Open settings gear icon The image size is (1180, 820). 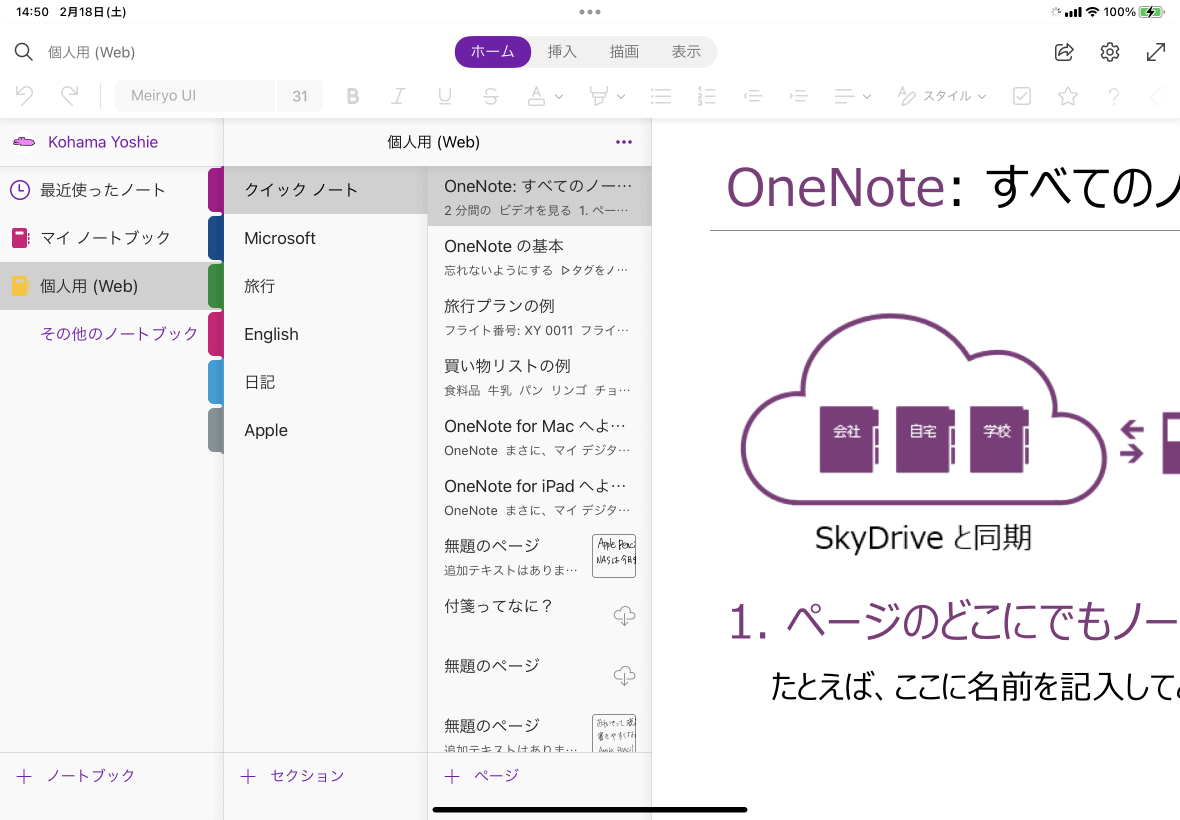coord(1110,52)
